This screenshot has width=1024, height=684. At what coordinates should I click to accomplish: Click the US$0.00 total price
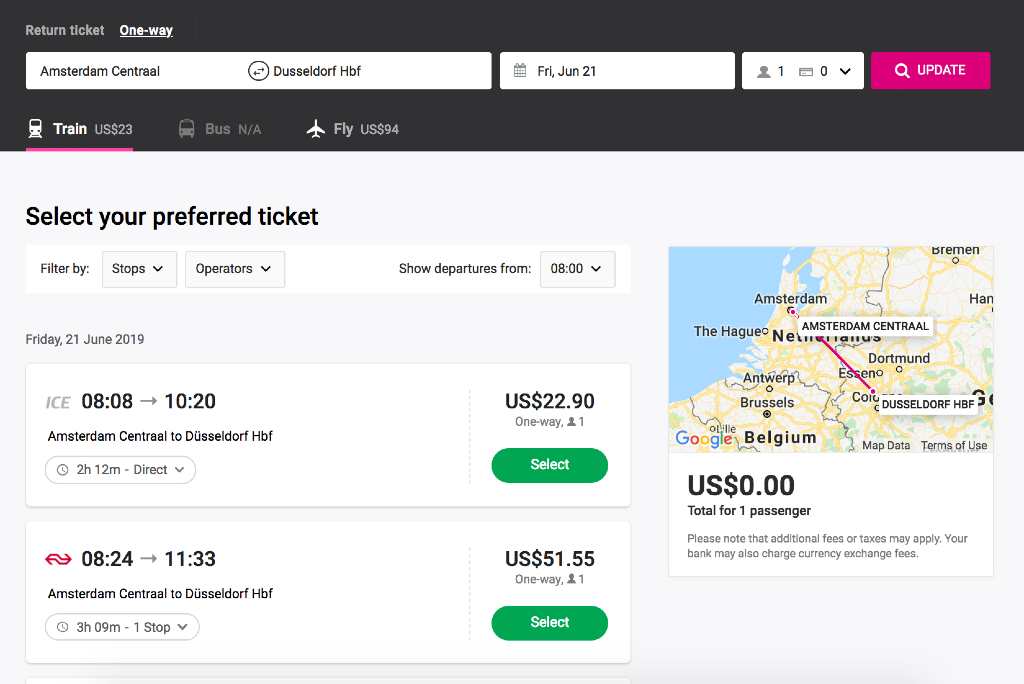point(741,485)
